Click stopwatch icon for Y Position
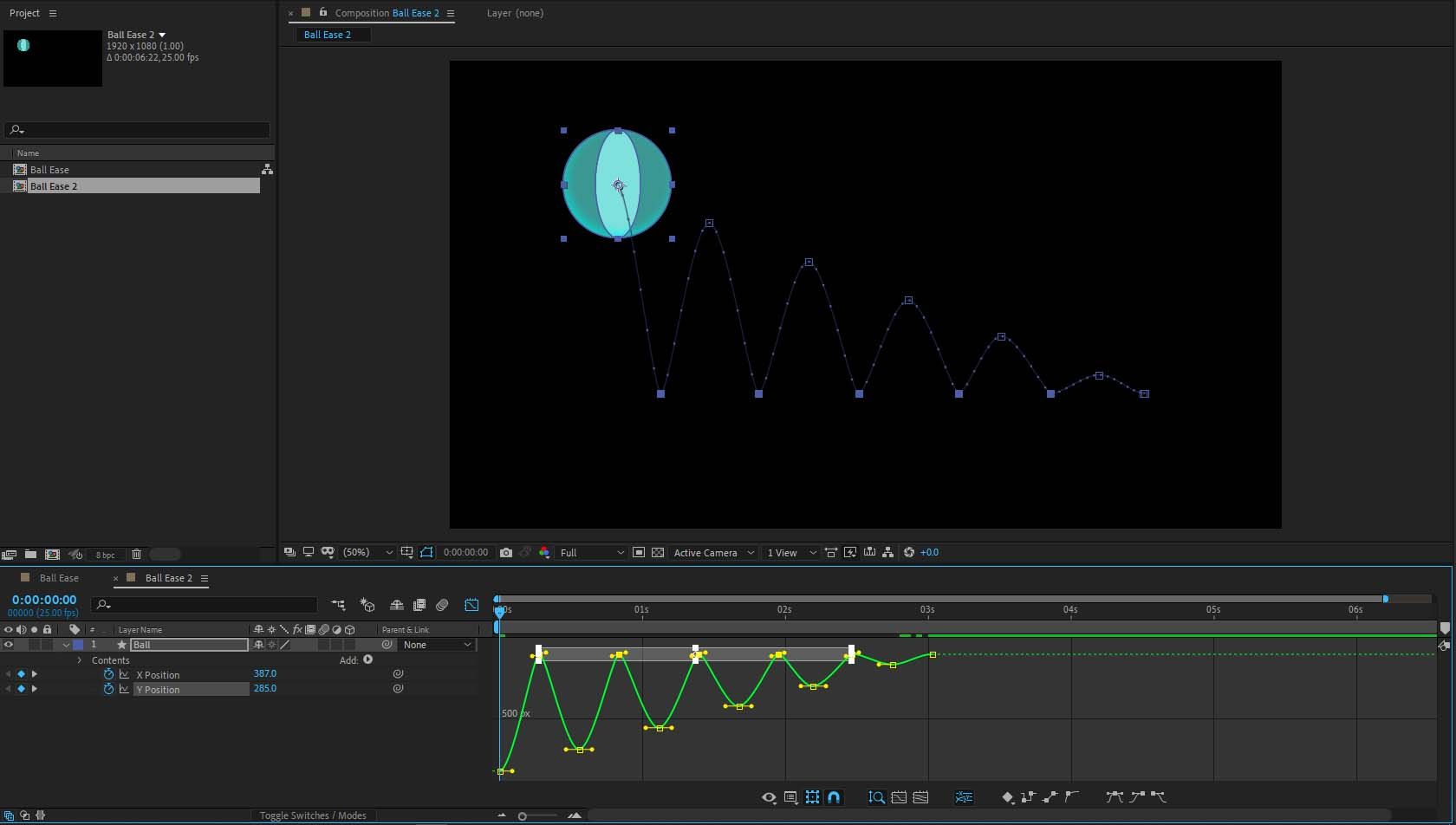Screen dimensions: 1456x825 [108, 689]
